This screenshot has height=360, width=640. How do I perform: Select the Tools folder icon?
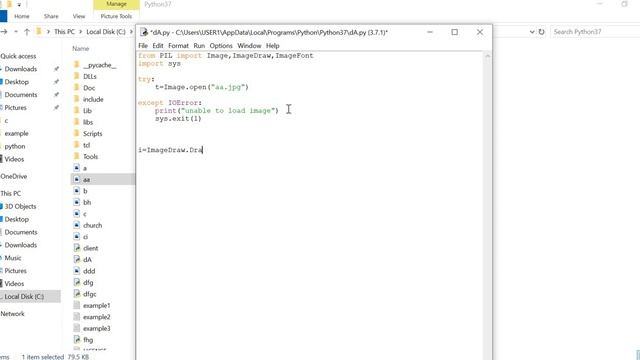click(76, 156)
